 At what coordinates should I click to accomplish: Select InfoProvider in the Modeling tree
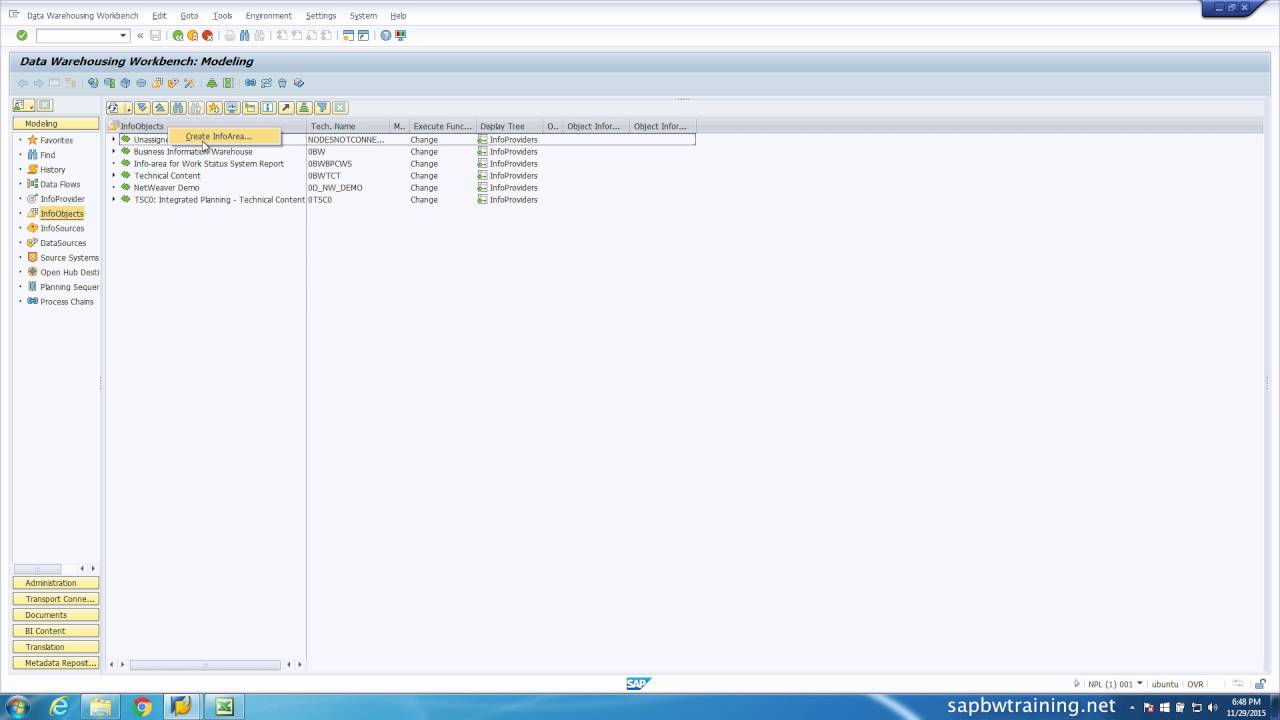coord(62,199)
